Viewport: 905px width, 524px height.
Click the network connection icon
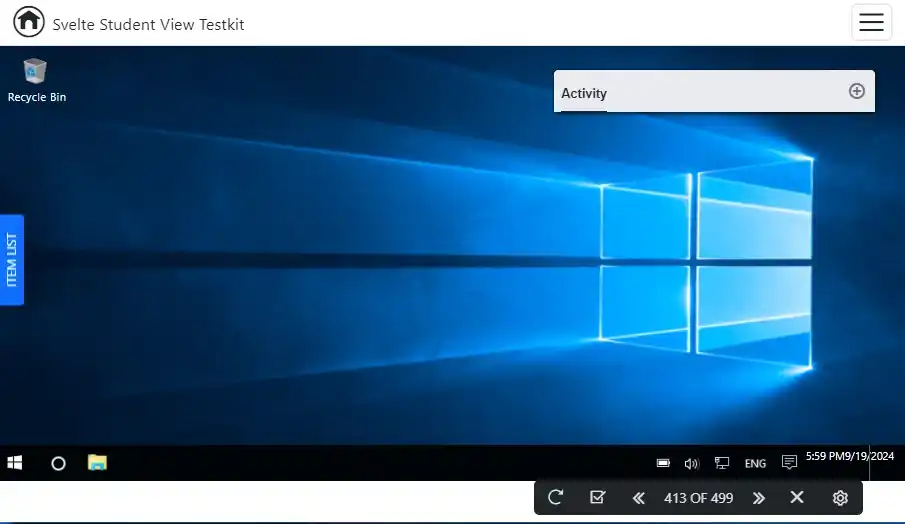point(722,463)
